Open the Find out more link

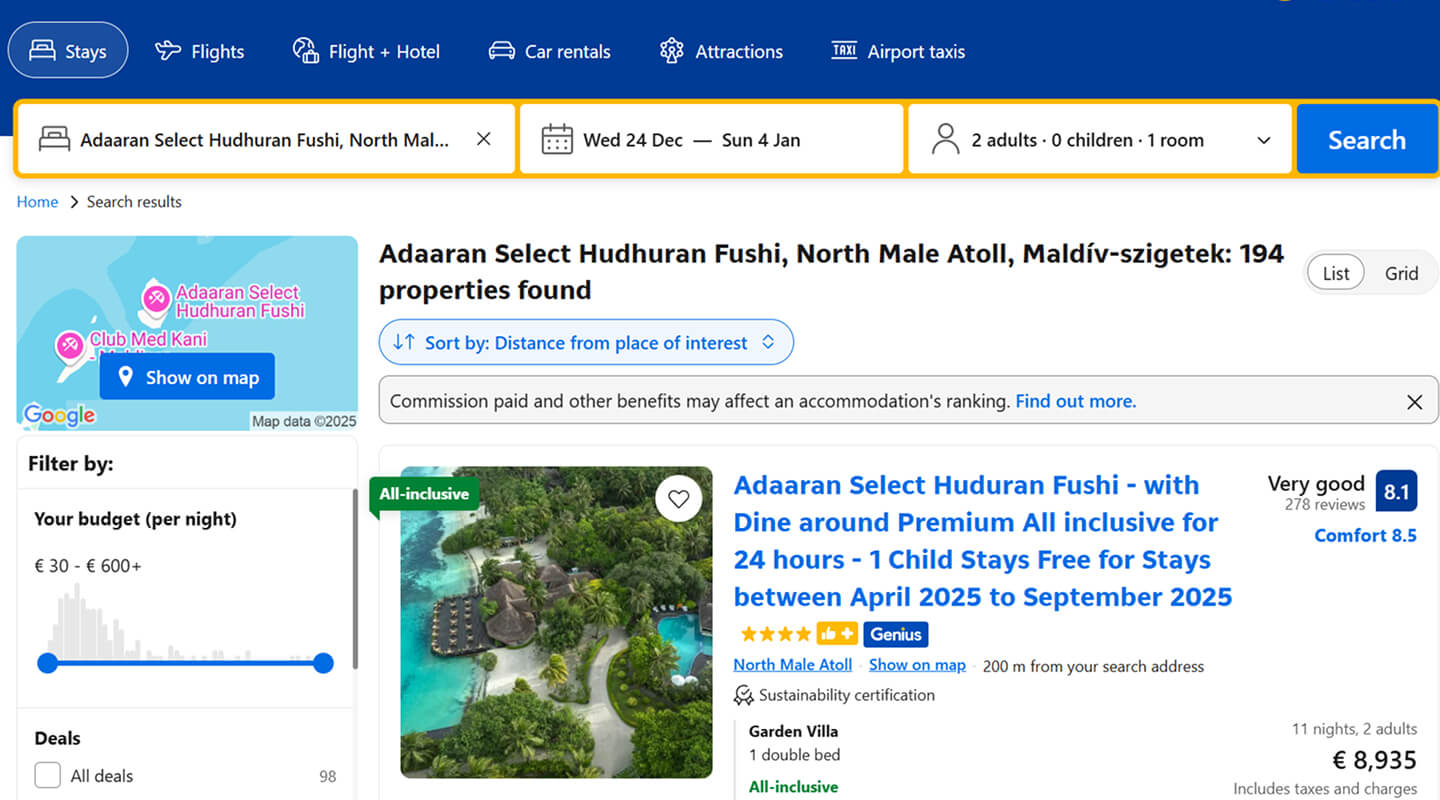click(1076, 401)
